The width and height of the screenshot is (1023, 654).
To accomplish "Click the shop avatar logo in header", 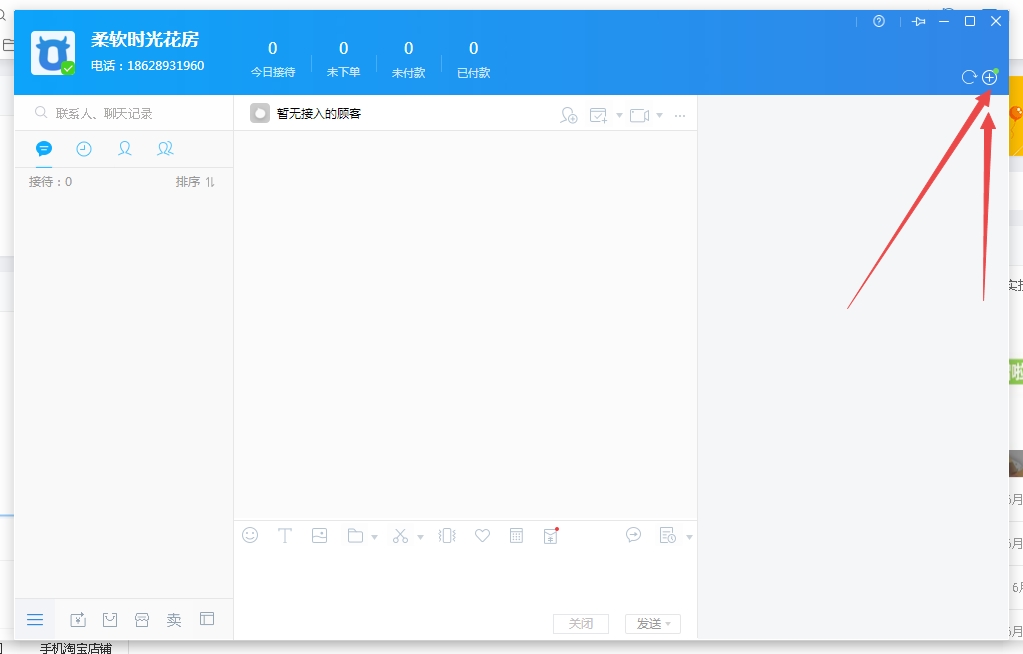I will point(53,53).
